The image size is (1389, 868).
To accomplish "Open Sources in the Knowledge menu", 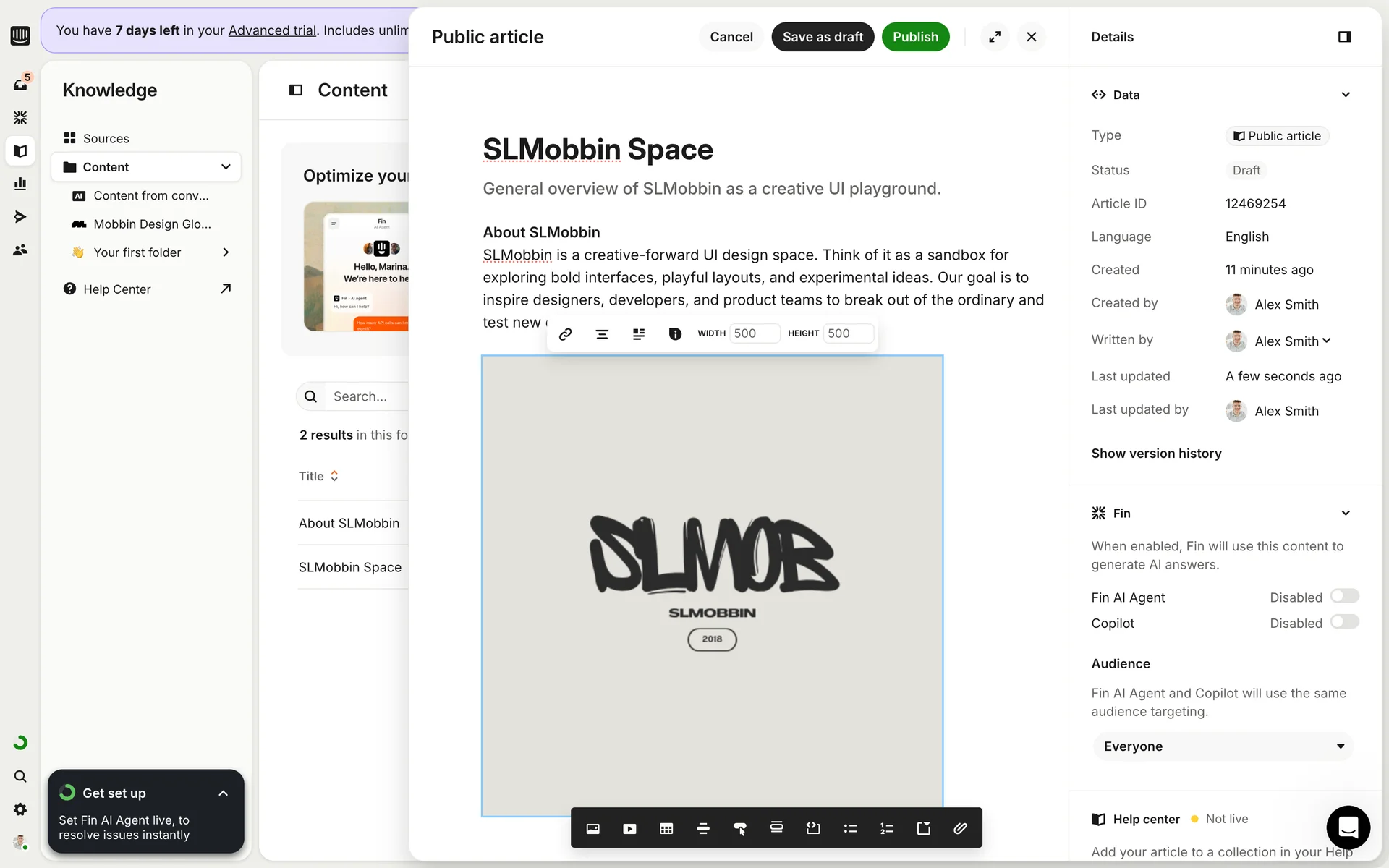I will (106, 138).
